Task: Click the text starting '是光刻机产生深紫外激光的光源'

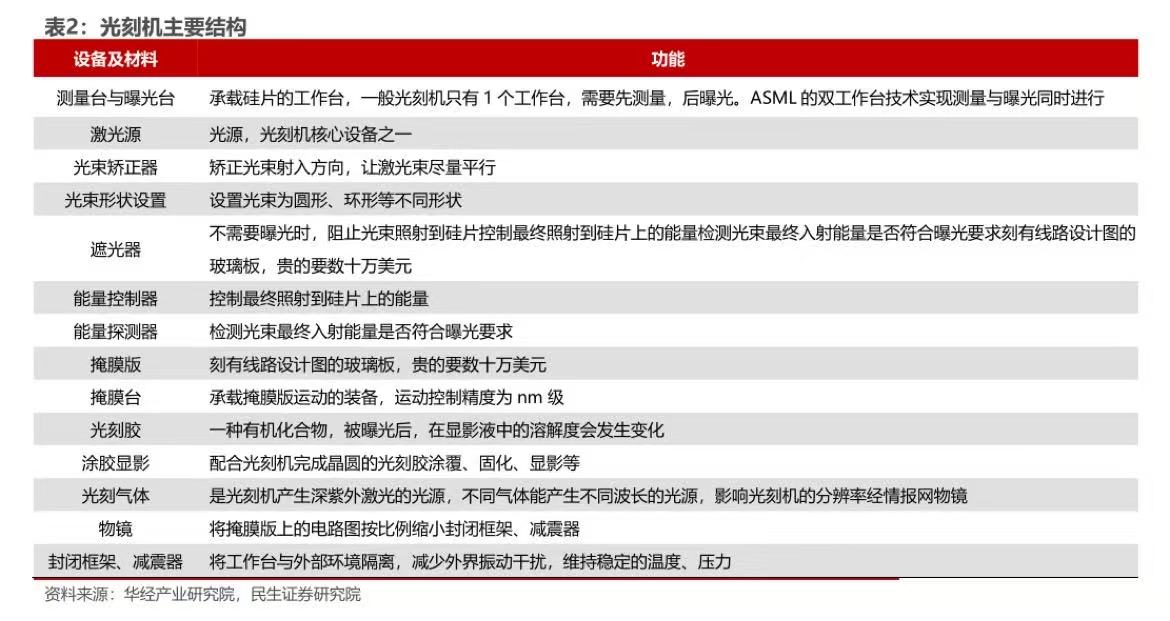Action: [588, 496]
